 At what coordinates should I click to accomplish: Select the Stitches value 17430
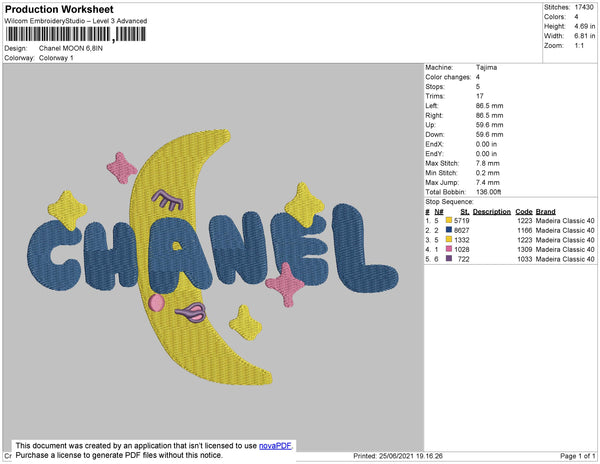[x=584, y=7]
